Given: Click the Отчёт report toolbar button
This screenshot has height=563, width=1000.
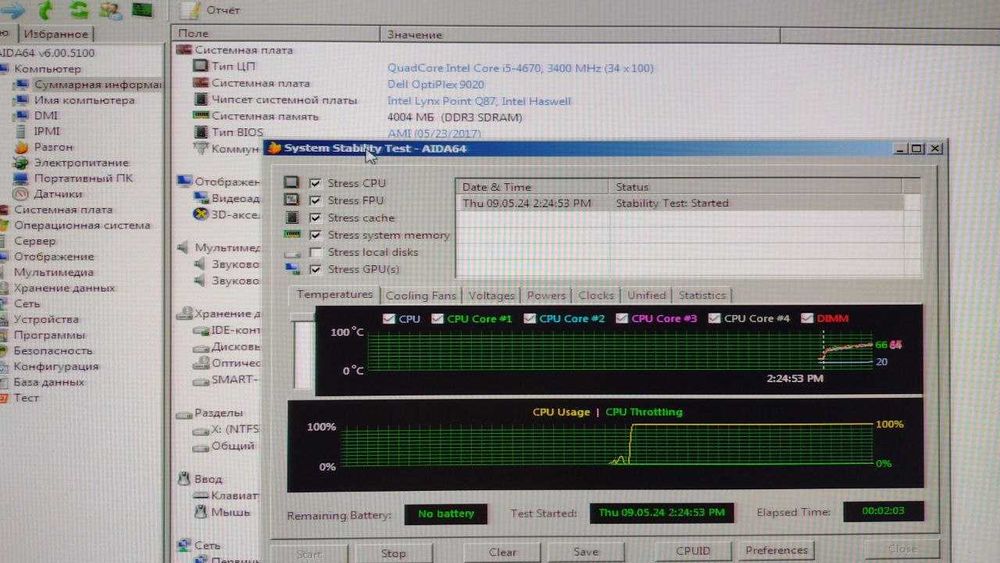Looking at the screenshot, I should coord(210,10).
